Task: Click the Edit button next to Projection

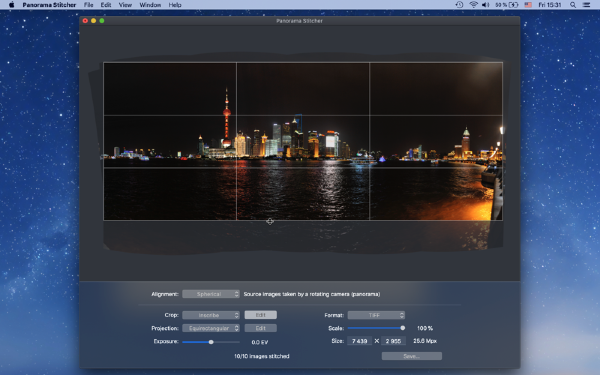Action: tap(261, 328)
